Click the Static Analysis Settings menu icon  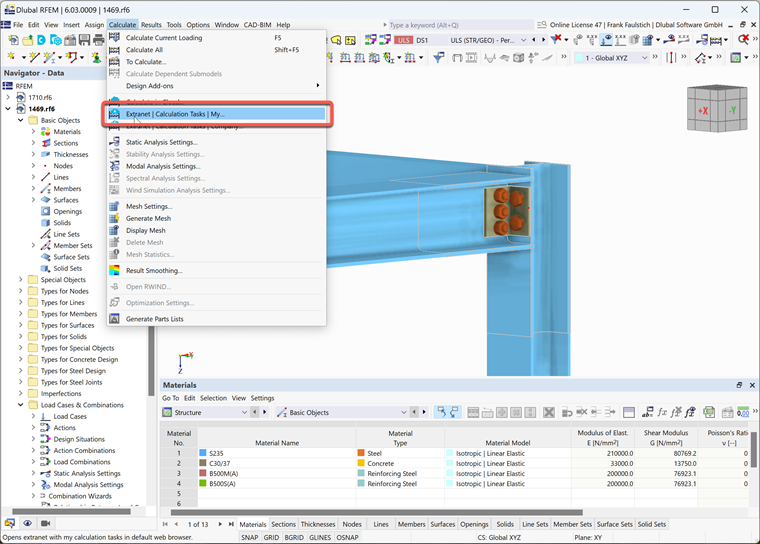[x=114, y=142]
